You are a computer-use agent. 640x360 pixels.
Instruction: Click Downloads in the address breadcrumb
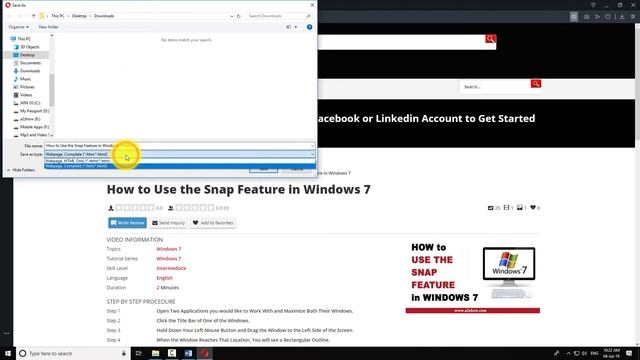104,16
